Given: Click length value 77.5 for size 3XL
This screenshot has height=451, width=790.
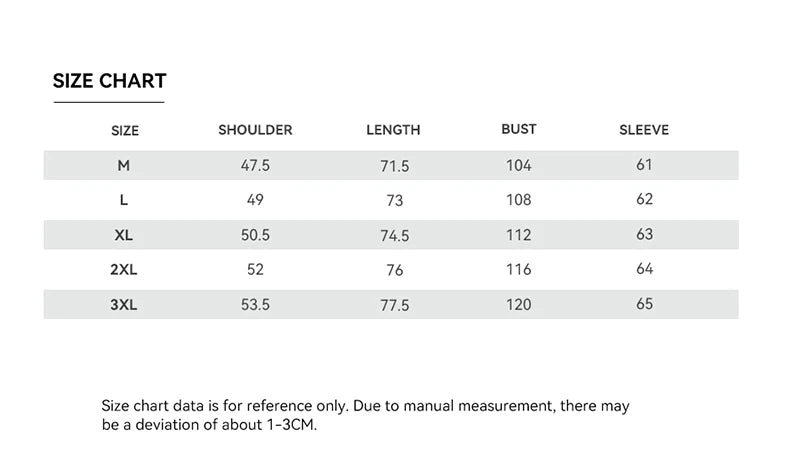Looking at the screenshot, I should coord(395,306).
